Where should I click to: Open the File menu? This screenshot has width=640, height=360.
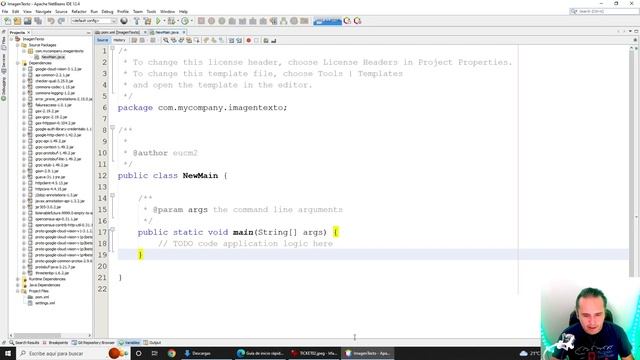point(5,11)
